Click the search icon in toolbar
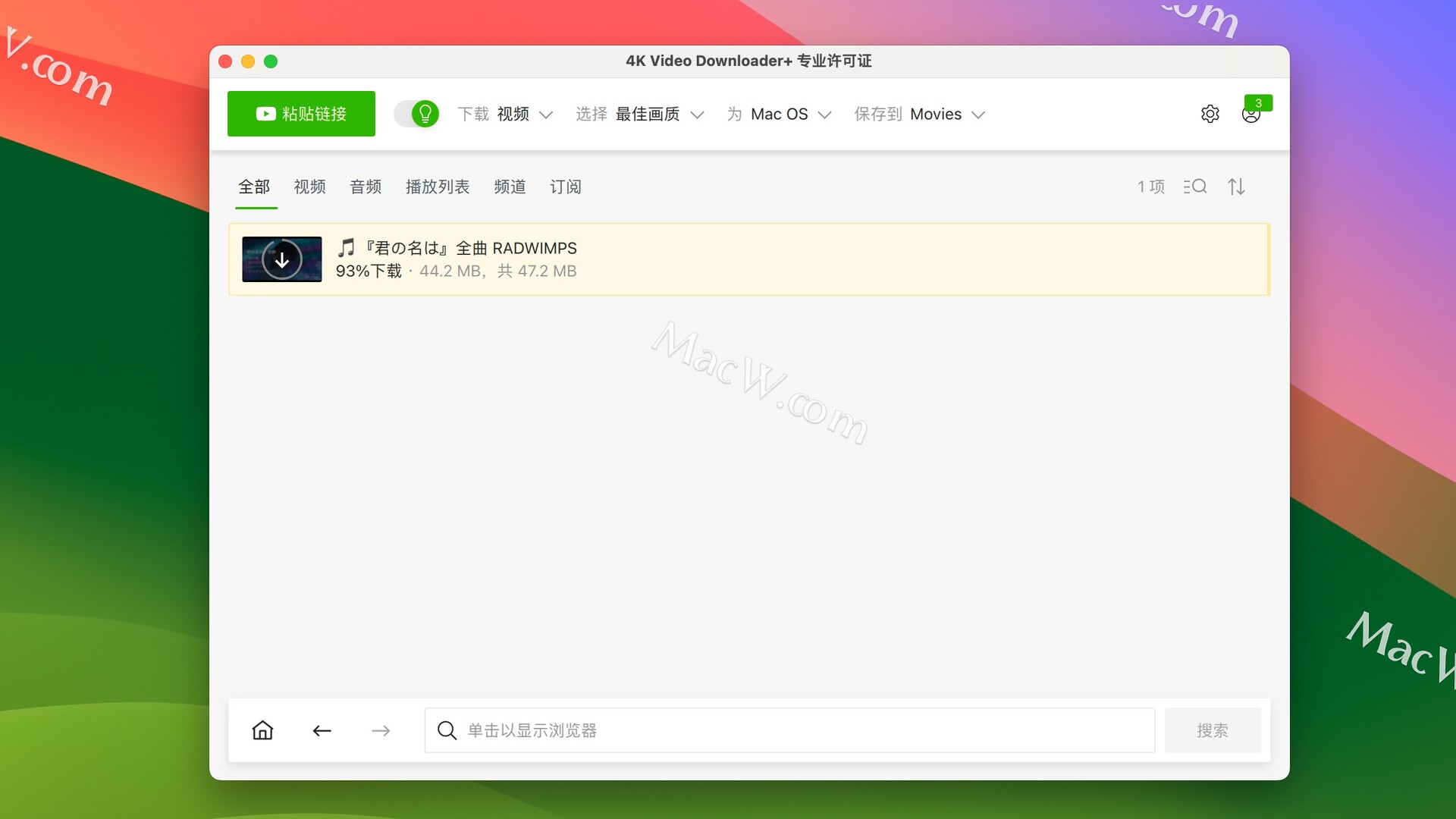The image size is (1456, 819). pos(1197,185)
